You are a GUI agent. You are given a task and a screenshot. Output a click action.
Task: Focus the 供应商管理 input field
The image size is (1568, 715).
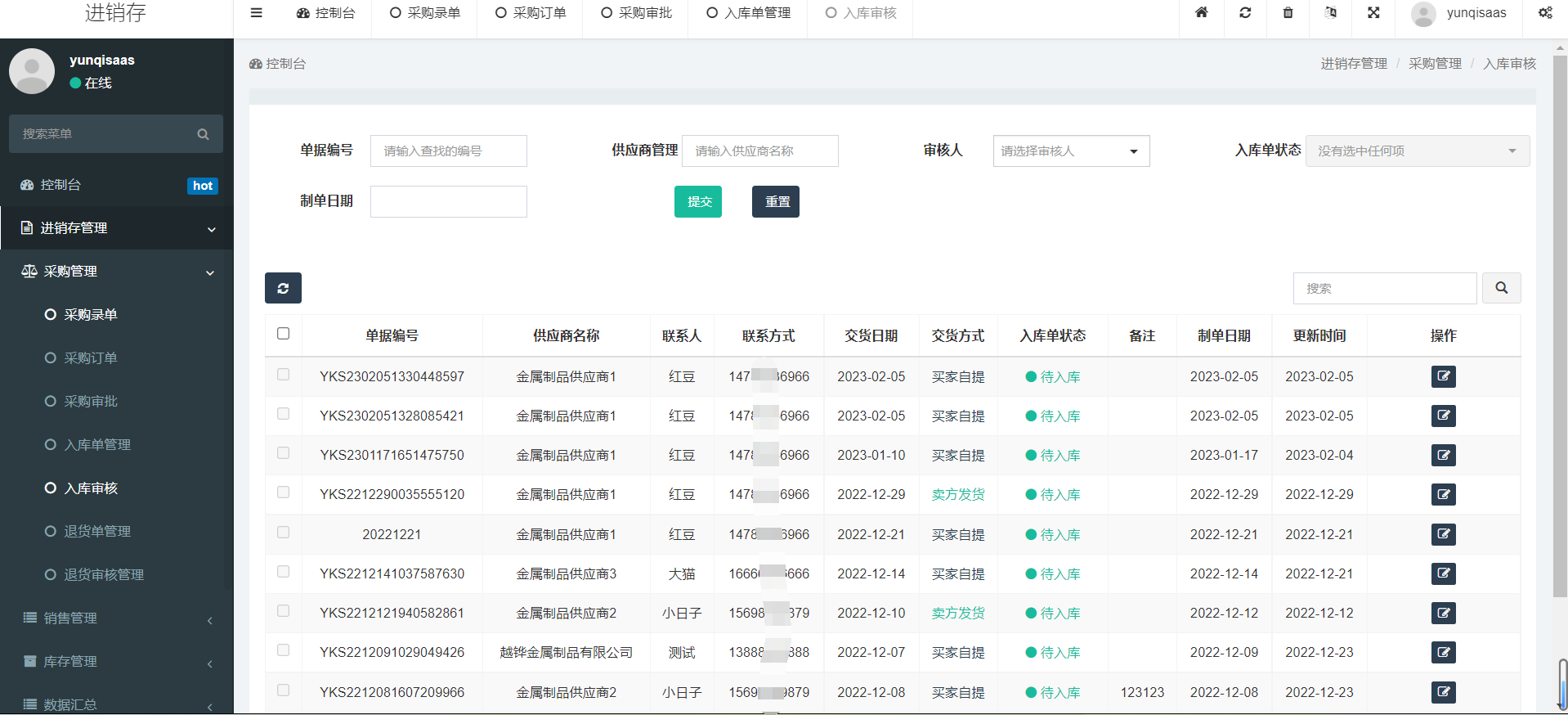coord(760,151)
